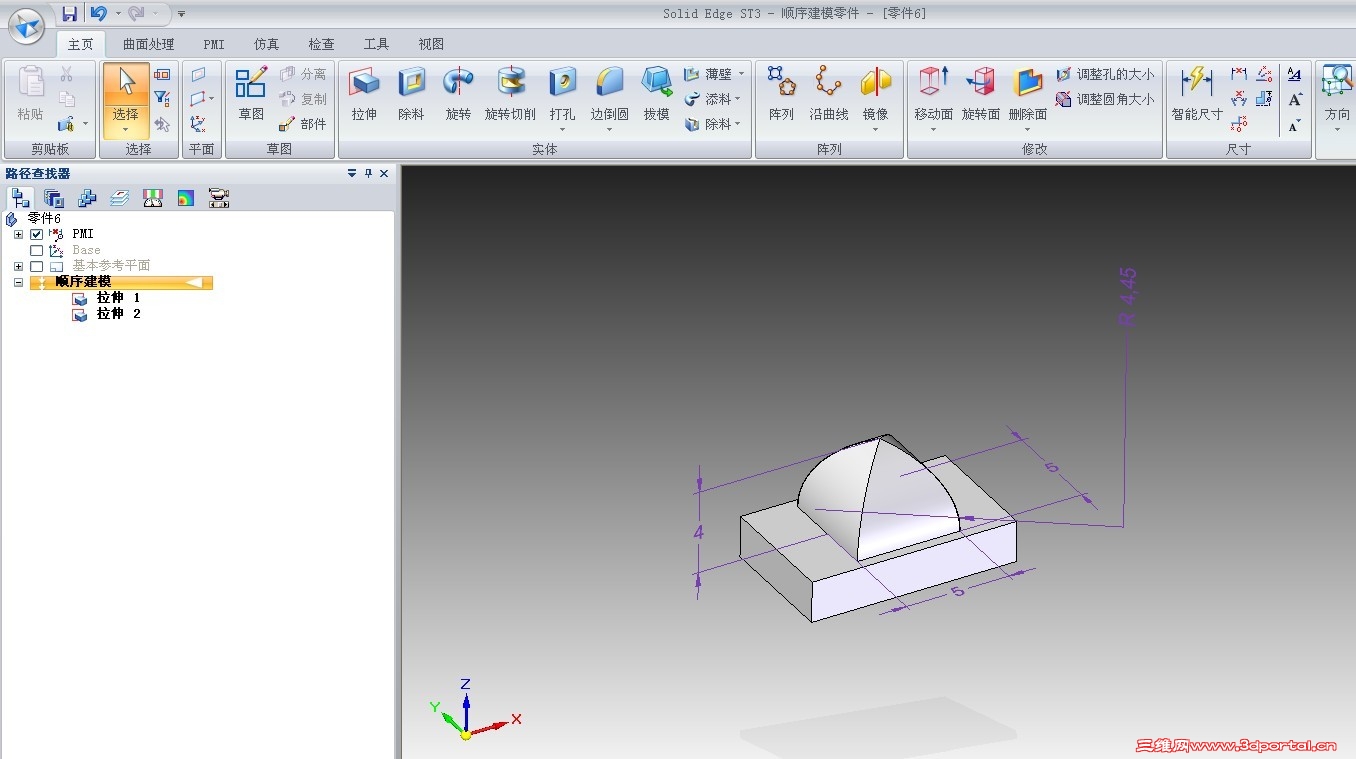Choose the 拔模 draft tool

pos(656,96)
